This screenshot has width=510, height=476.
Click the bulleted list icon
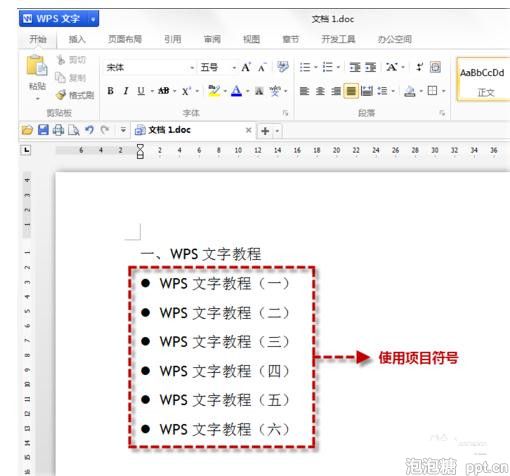305,67
